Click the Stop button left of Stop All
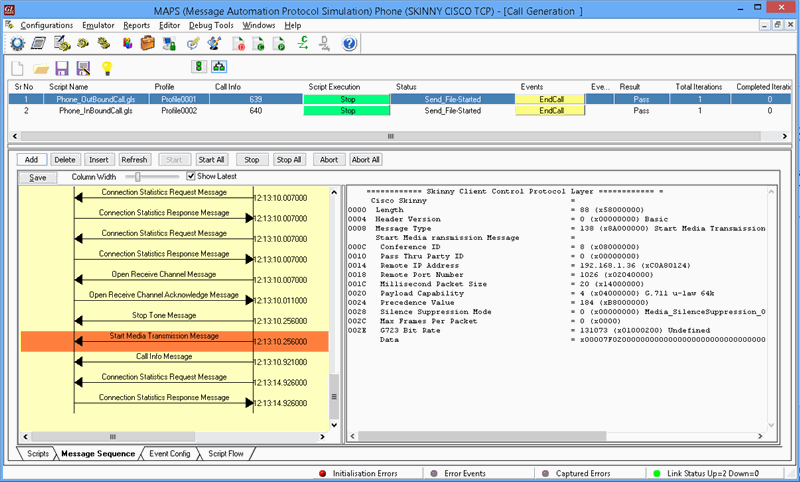Screen dimensions: 800x482 [252, 160]
